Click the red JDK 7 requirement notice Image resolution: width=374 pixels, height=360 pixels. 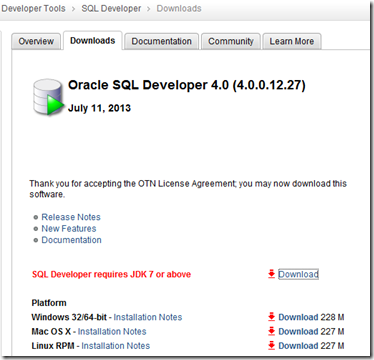(x=111, y=274)
